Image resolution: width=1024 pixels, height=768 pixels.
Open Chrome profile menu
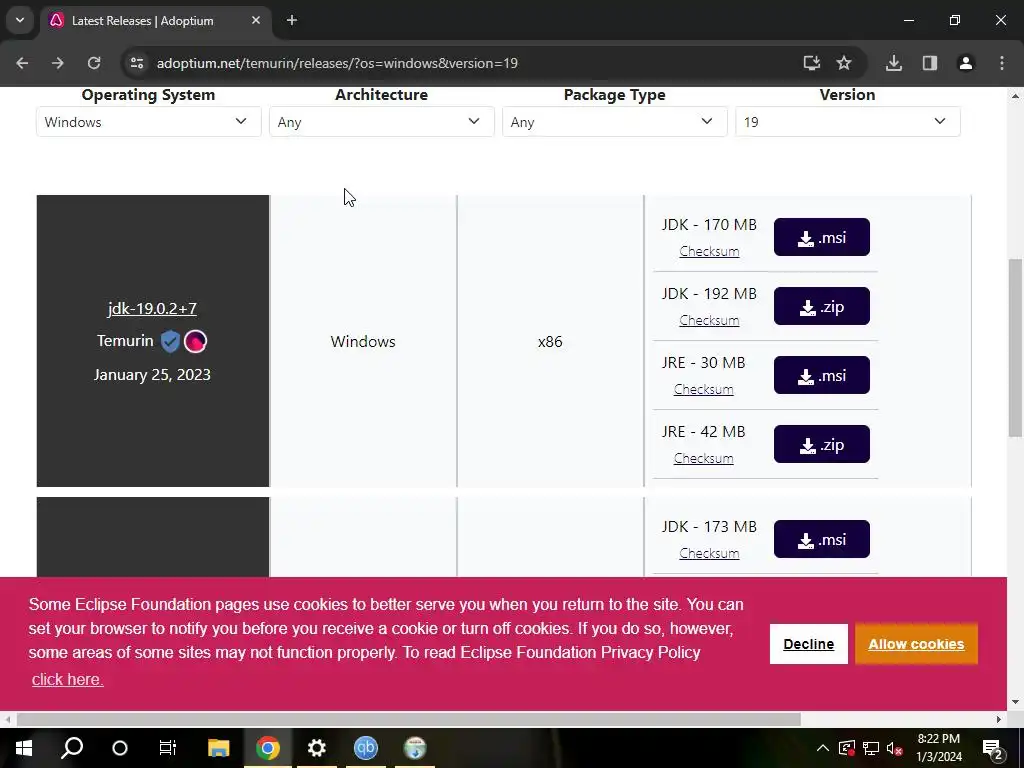click(966, 63)
